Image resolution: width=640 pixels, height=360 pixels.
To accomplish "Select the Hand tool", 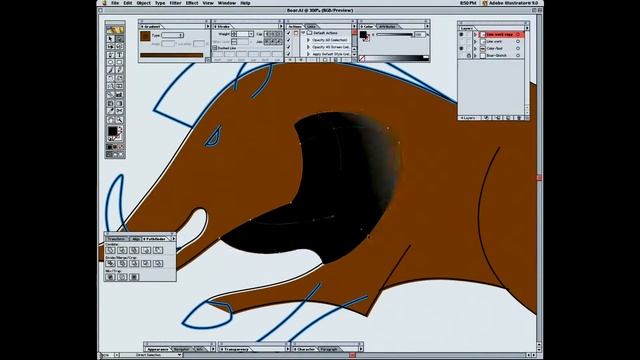I will tap(110, 120).
